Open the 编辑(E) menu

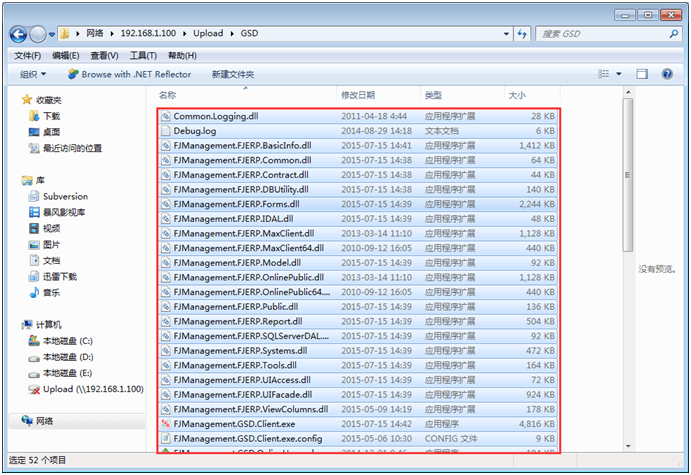pyautogui.click(x=66, y=56)
